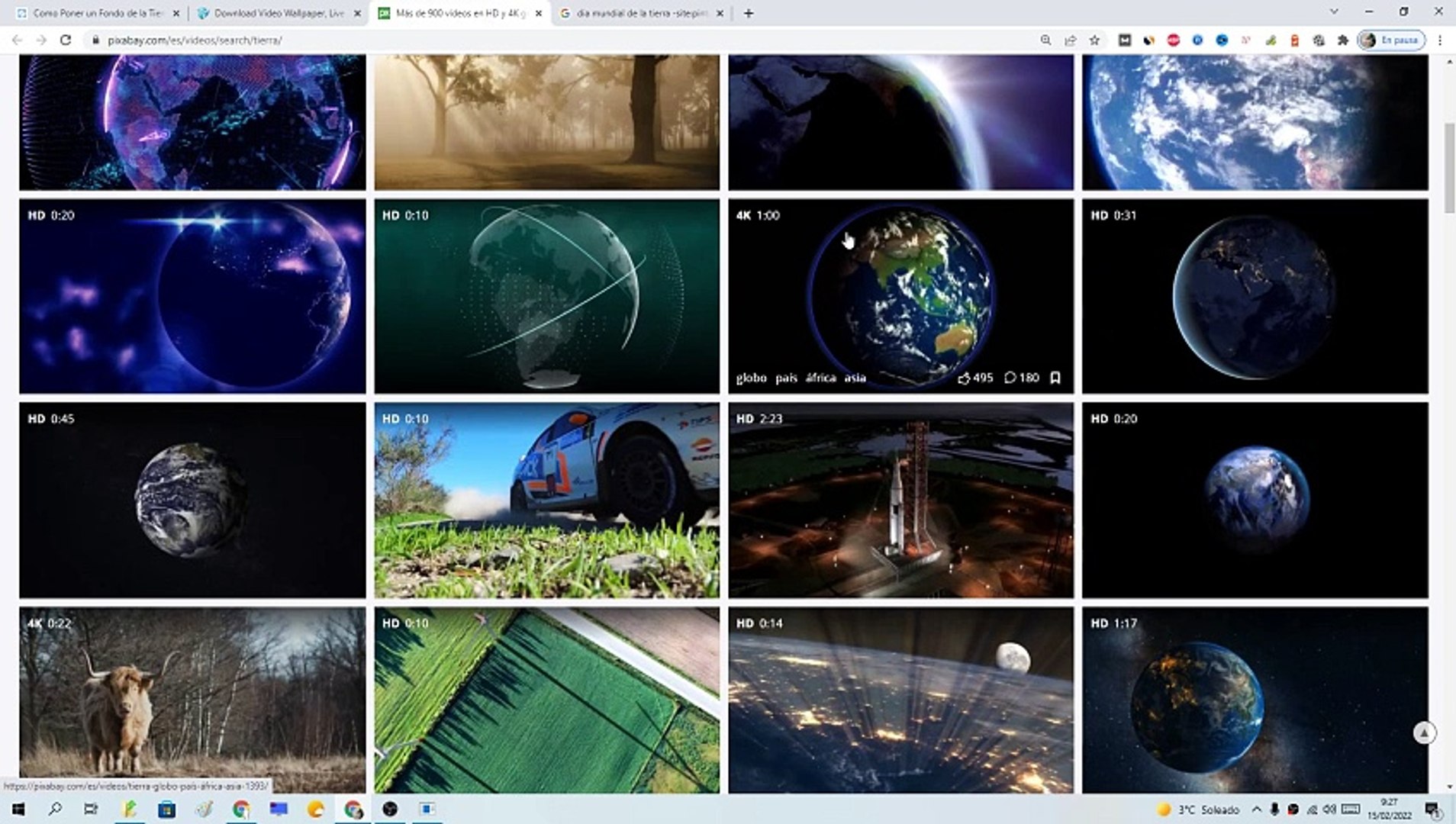
Task: Click the address bar URL field
Action: [x=565, y=40]
